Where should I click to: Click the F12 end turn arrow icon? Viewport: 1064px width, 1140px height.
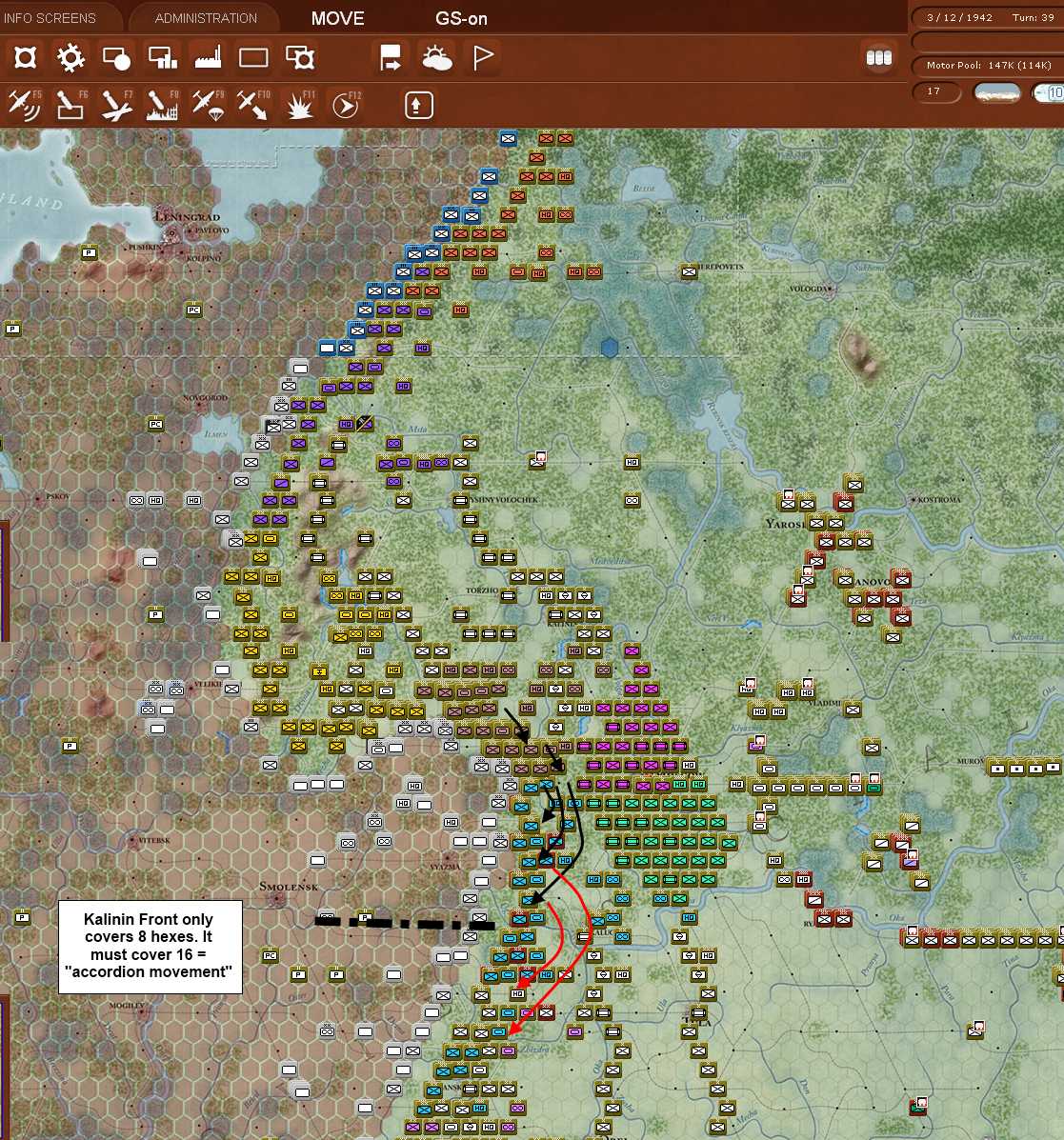point(346,106)
